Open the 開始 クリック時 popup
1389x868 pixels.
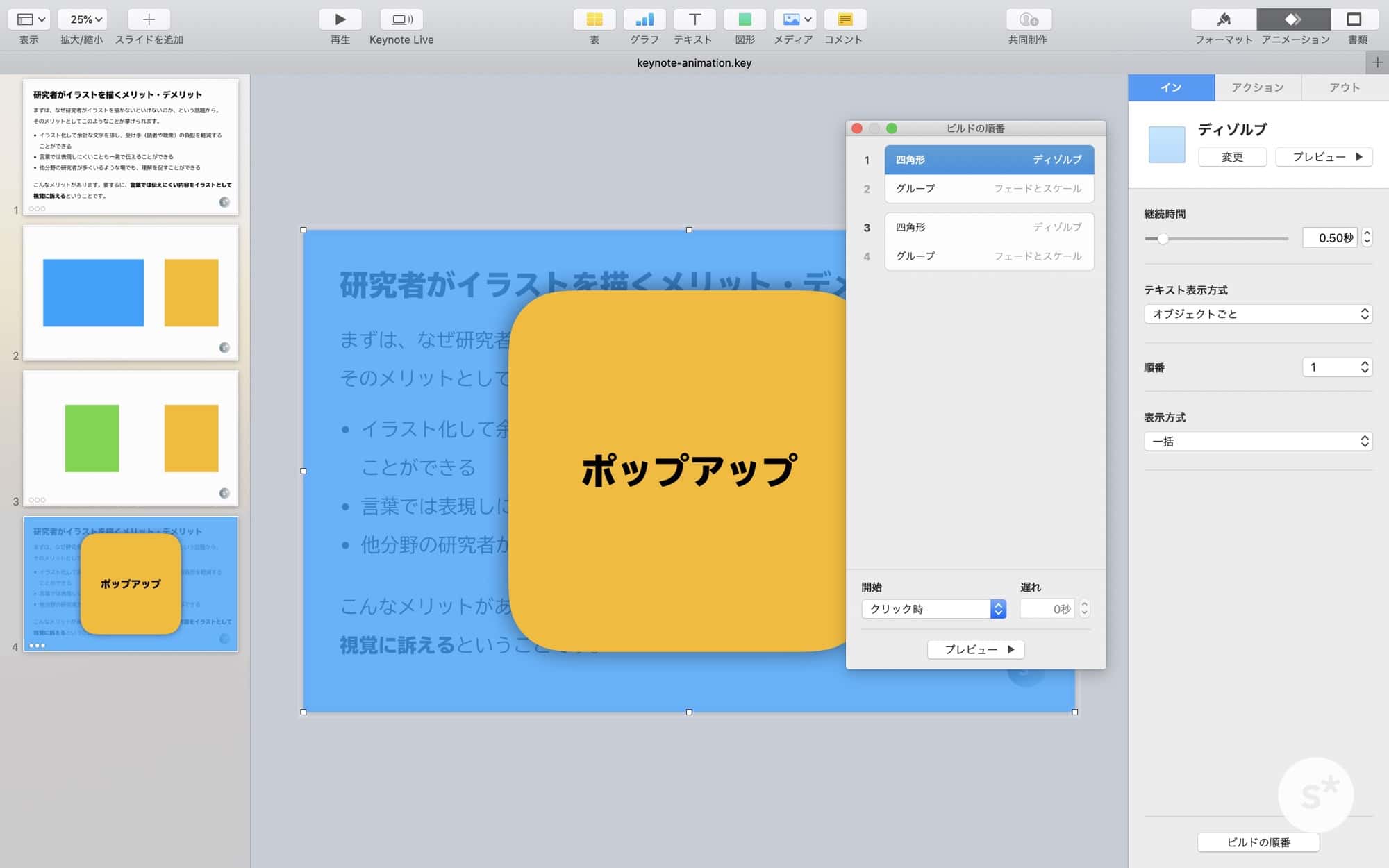pos(933,609)
